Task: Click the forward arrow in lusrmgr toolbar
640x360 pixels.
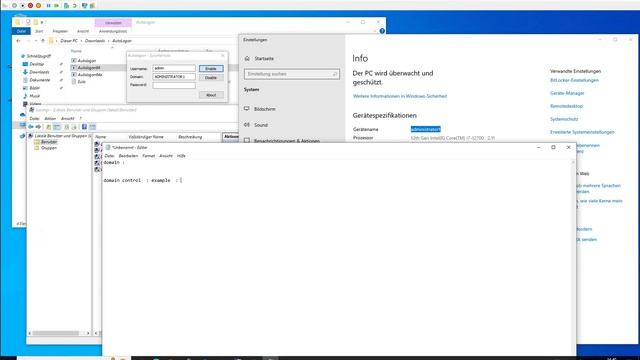Action: (38, 127)
